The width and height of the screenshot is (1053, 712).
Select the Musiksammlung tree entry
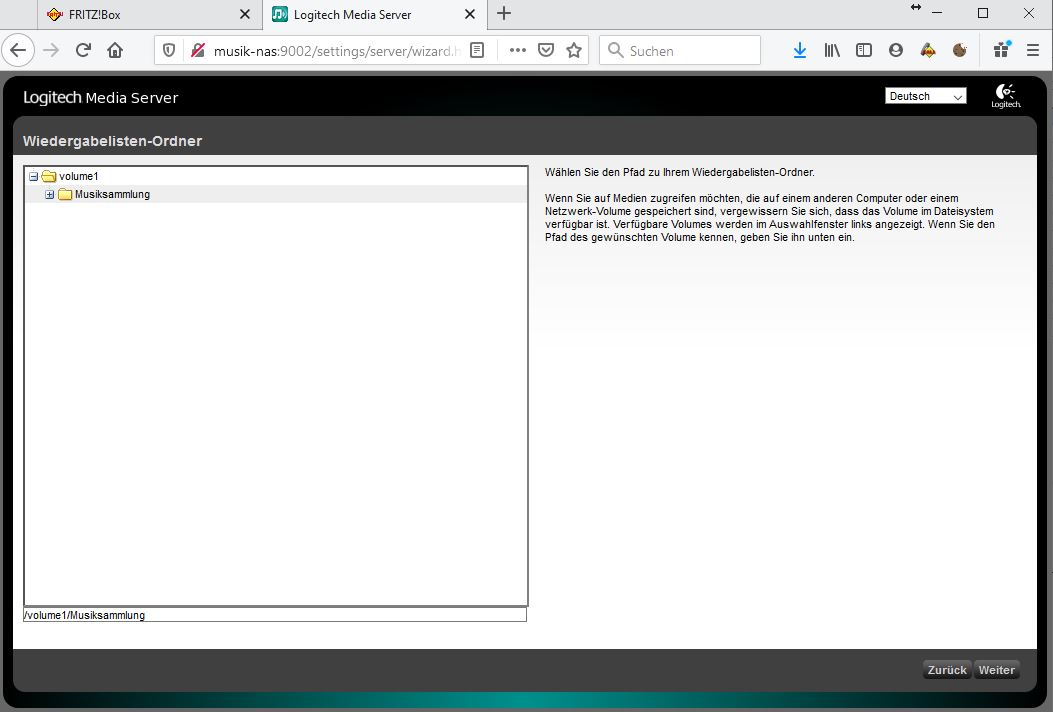pyautogui.click(x=112, y=195)
